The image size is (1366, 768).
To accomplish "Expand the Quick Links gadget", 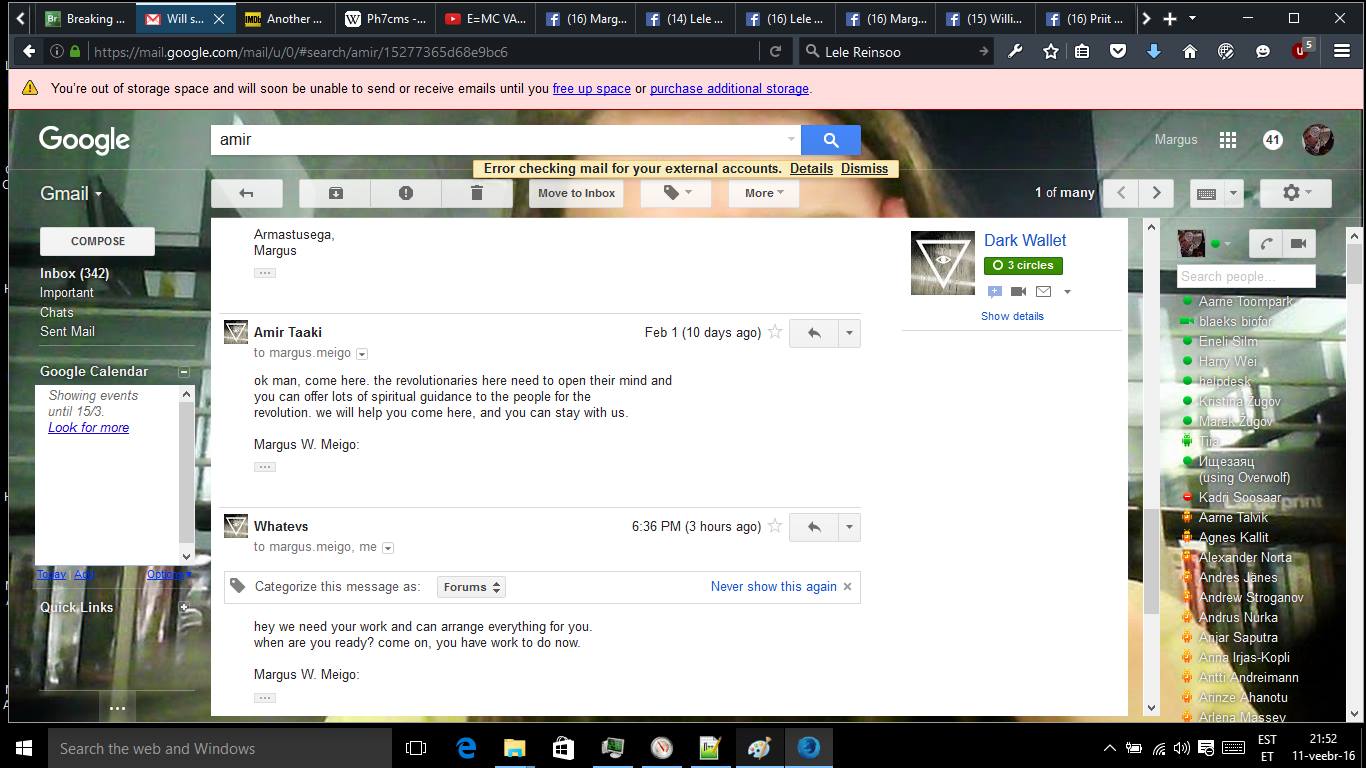I will pos(184,607).
